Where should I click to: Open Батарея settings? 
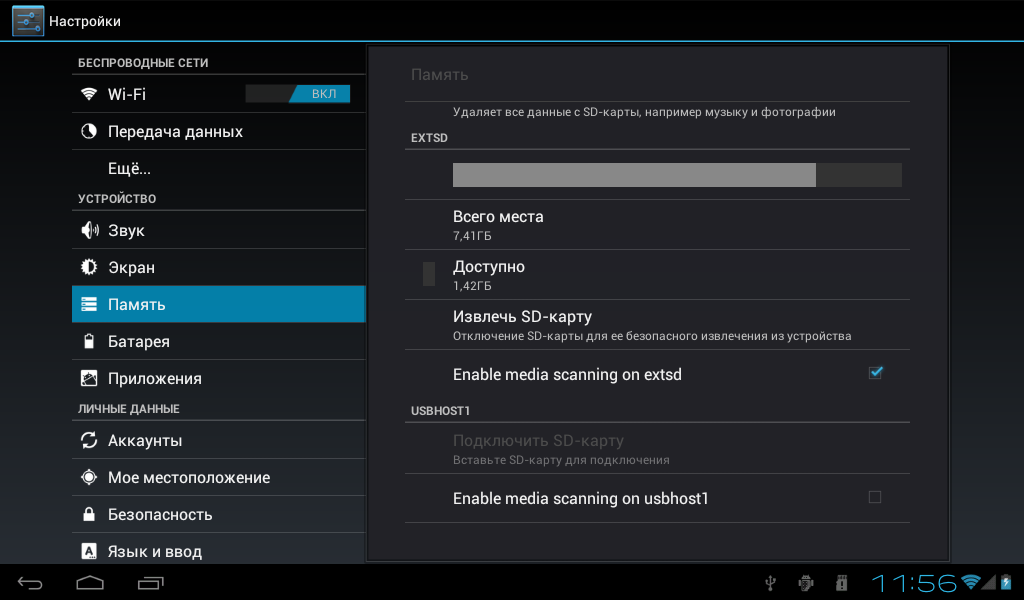(219, 341)
